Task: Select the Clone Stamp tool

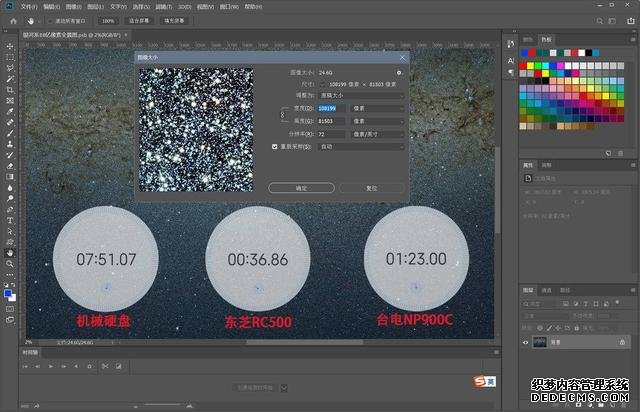Action: click(x=10, y=144)
